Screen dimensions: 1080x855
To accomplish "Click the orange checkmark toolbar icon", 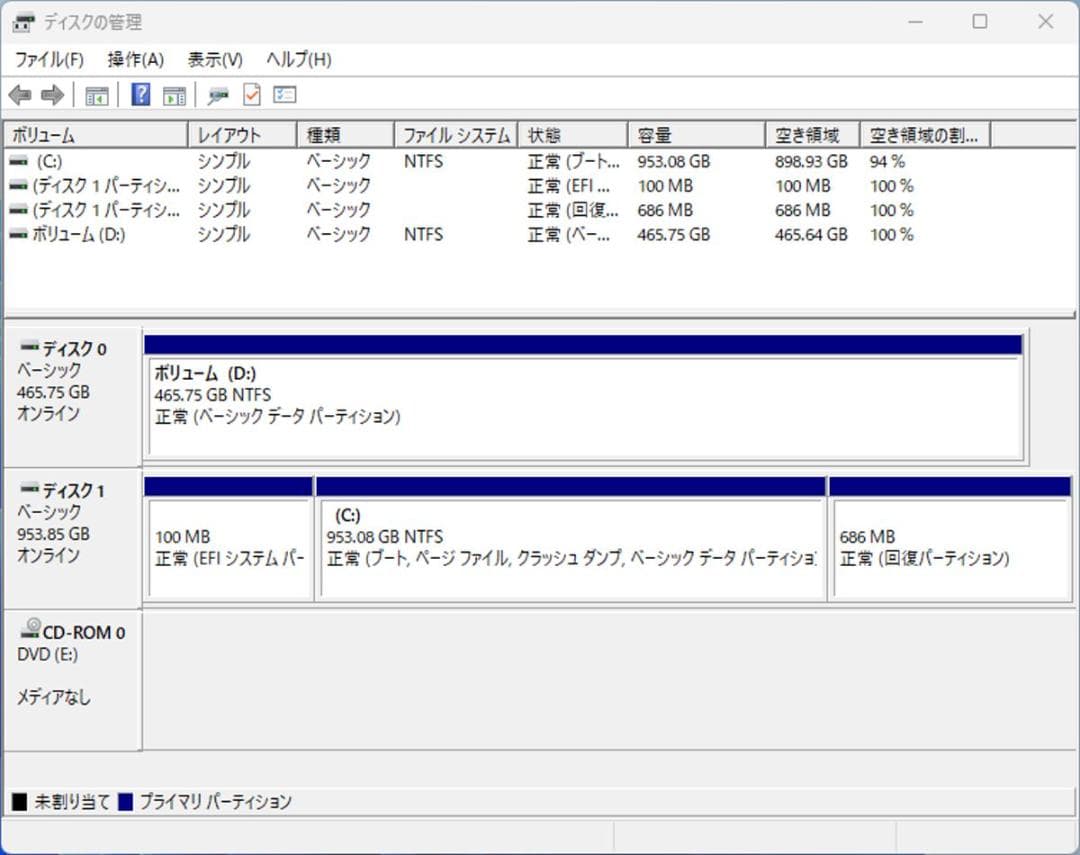I will click(x=251, y=94).
